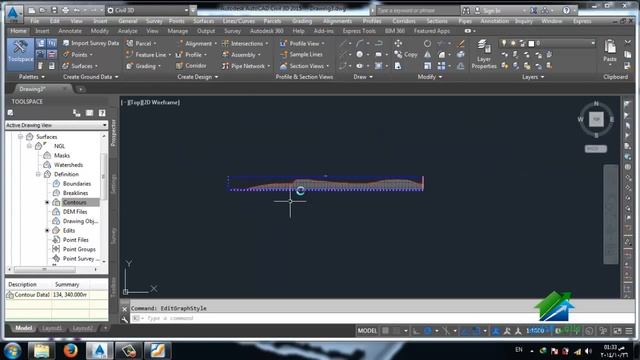Screen dimensions: 640x360
Task: Open the Windows Start button
Action: [x=12, y=351]
